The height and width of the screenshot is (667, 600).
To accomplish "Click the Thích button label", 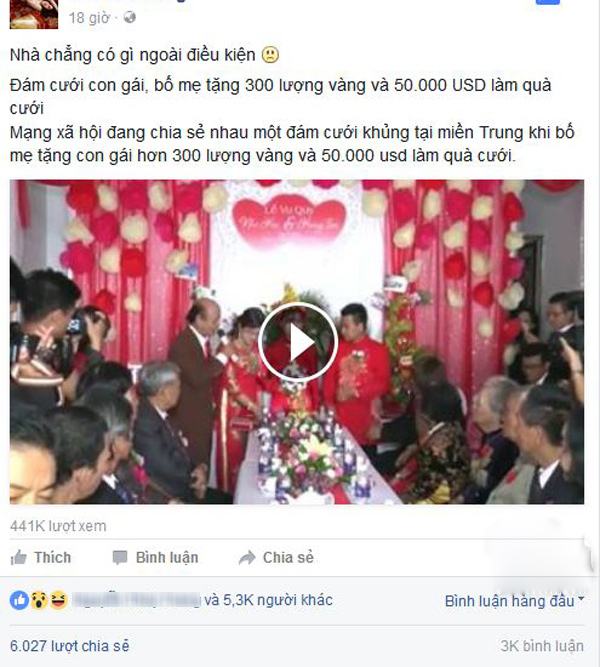I will pos(53,557).
